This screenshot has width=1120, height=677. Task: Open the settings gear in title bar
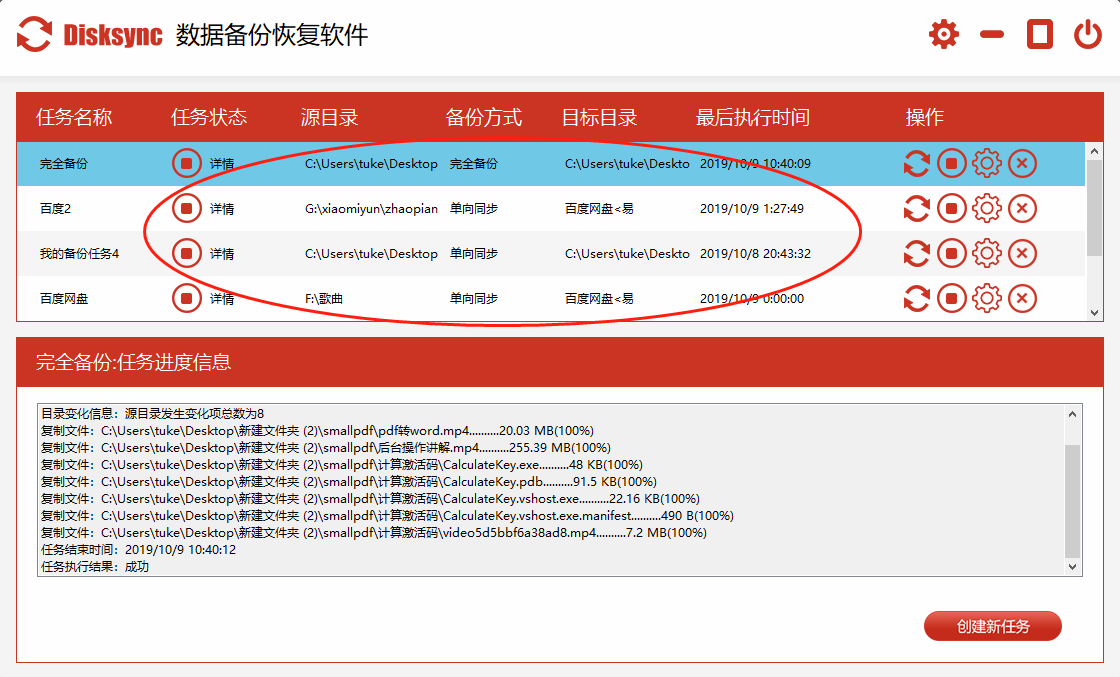point(943,34)
